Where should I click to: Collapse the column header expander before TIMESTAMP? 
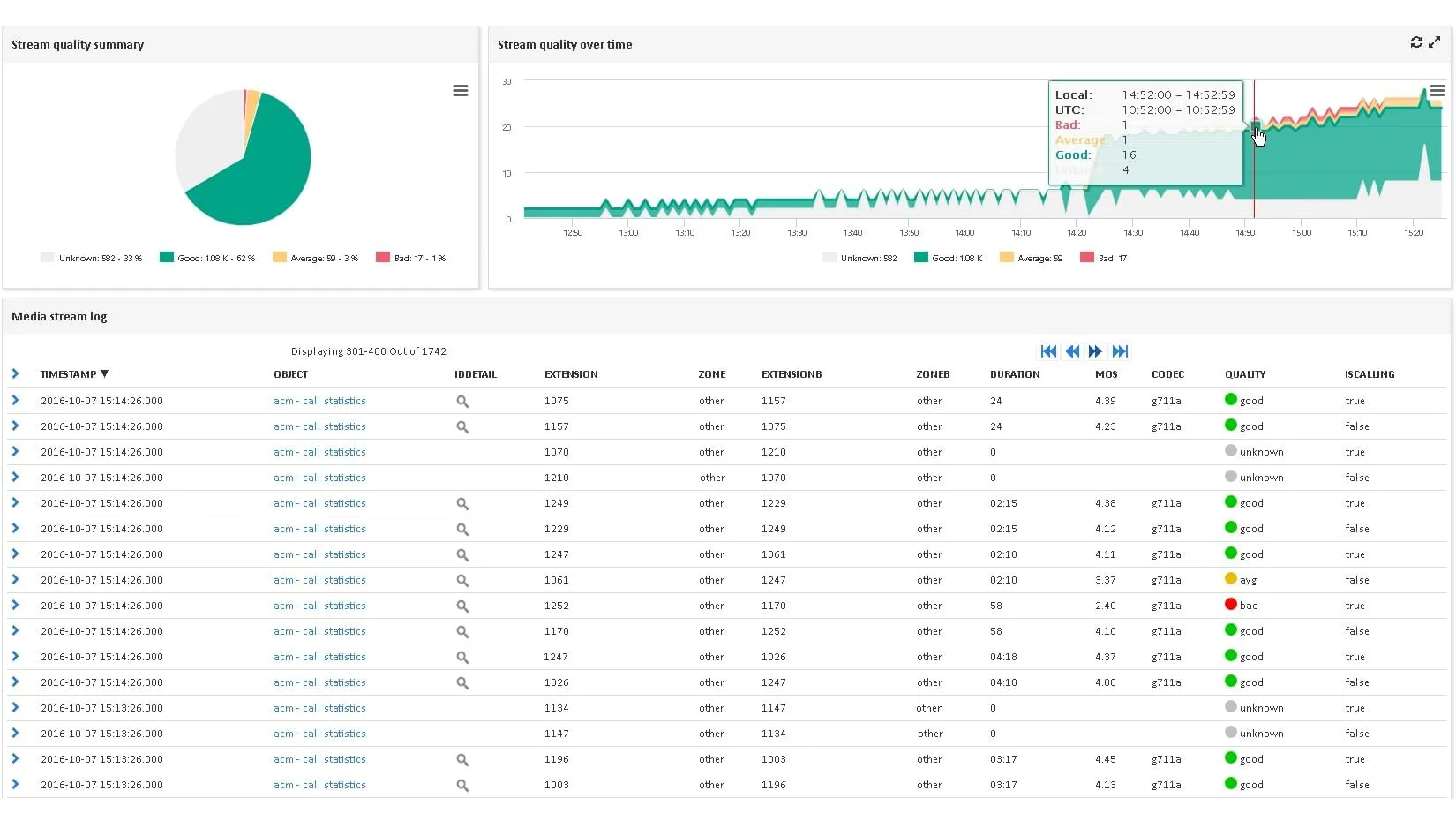point(15,373)
